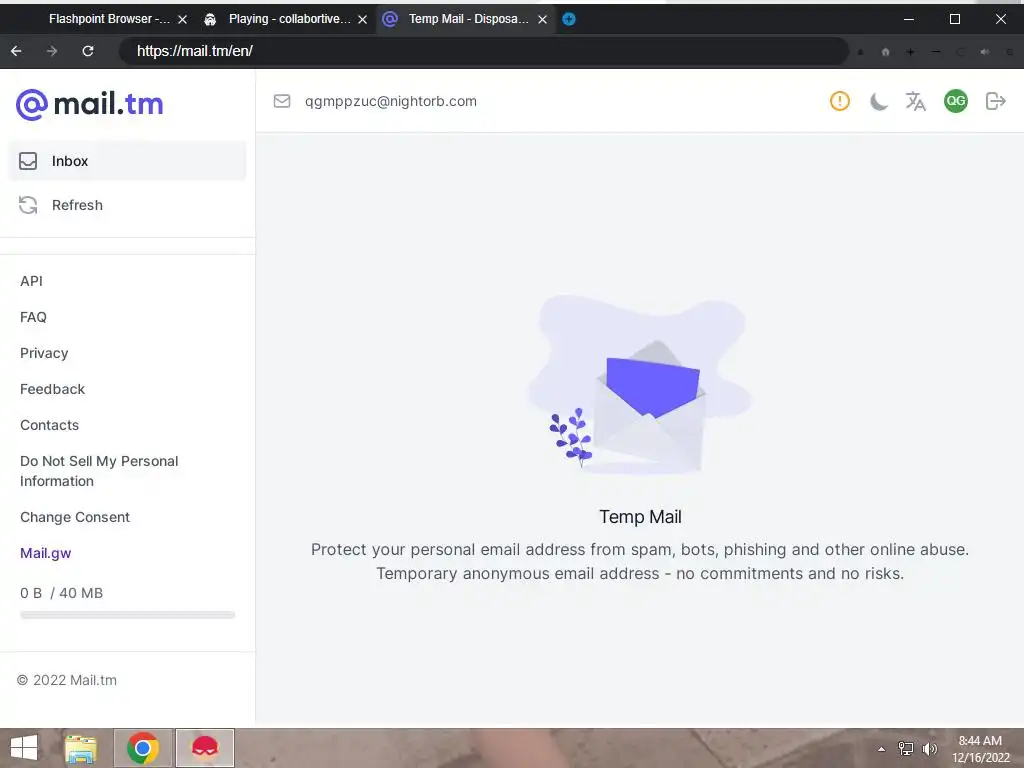Click the eject-style upload icon in toolbar

[x=860, y=52]
